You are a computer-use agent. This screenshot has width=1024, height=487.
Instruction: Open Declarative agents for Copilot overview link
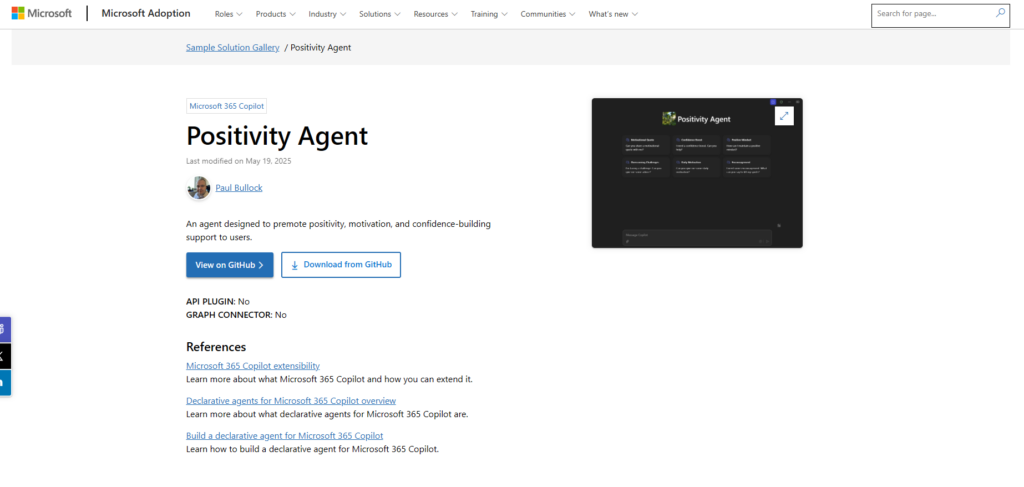coord(291,401)
